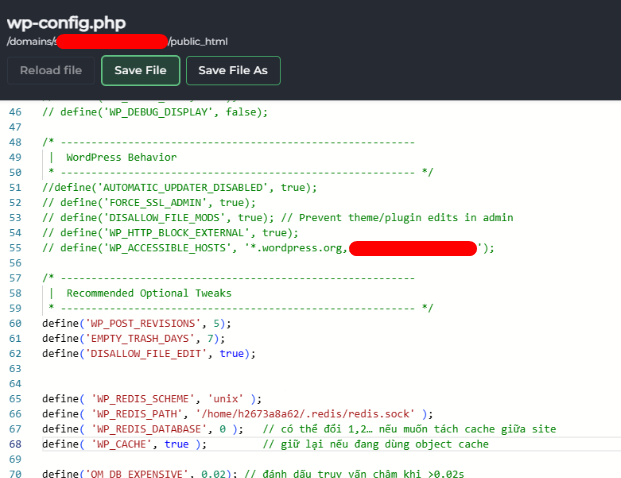This screenshot has height=478, width=621.
Task: Click the Reload file button
Action: point(51,71)
